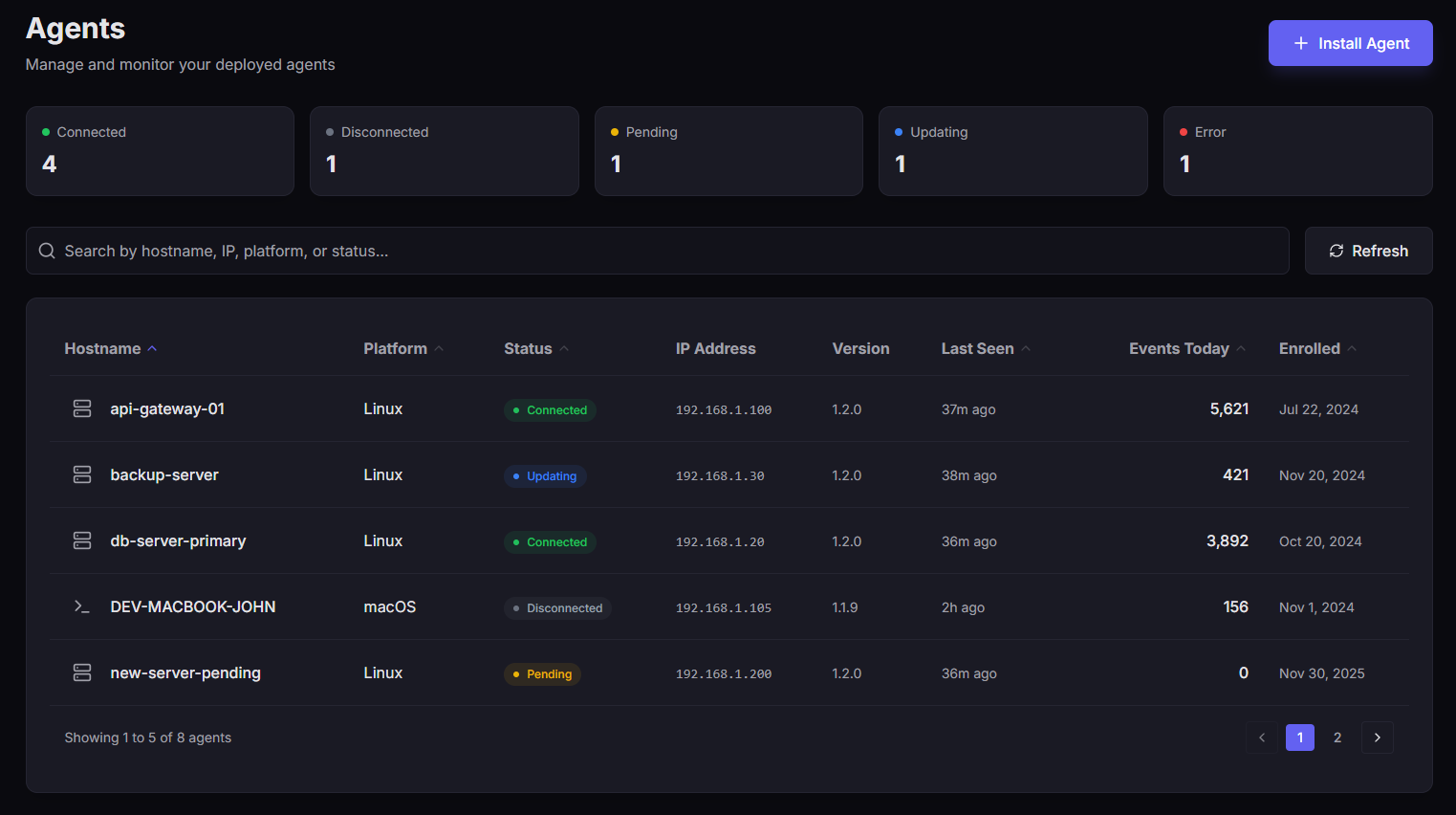Filter by the Connected status card
The image size is (1456, 815).
160,151
